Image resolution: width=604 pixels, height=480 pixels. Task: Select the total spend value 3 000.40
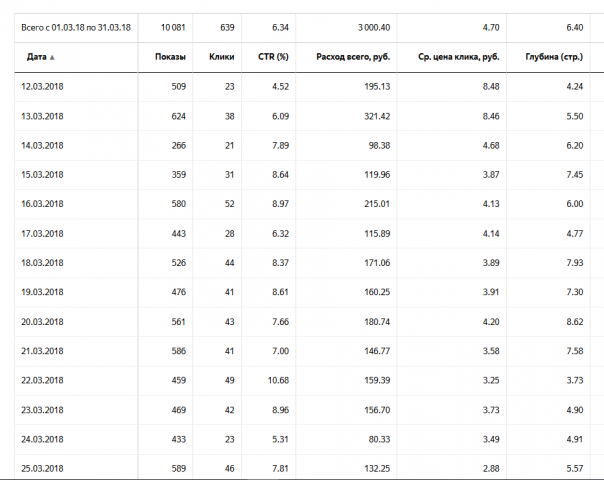[x=374, y=28]
